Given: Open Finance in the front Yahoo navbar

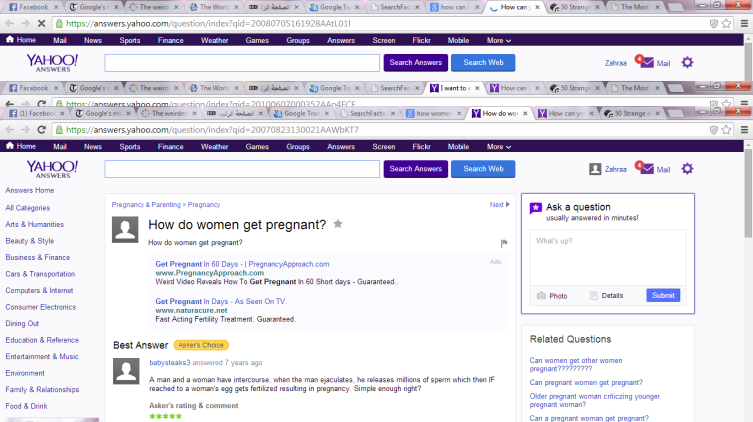Looking at the screenshot, I should (x=170, y=146).
